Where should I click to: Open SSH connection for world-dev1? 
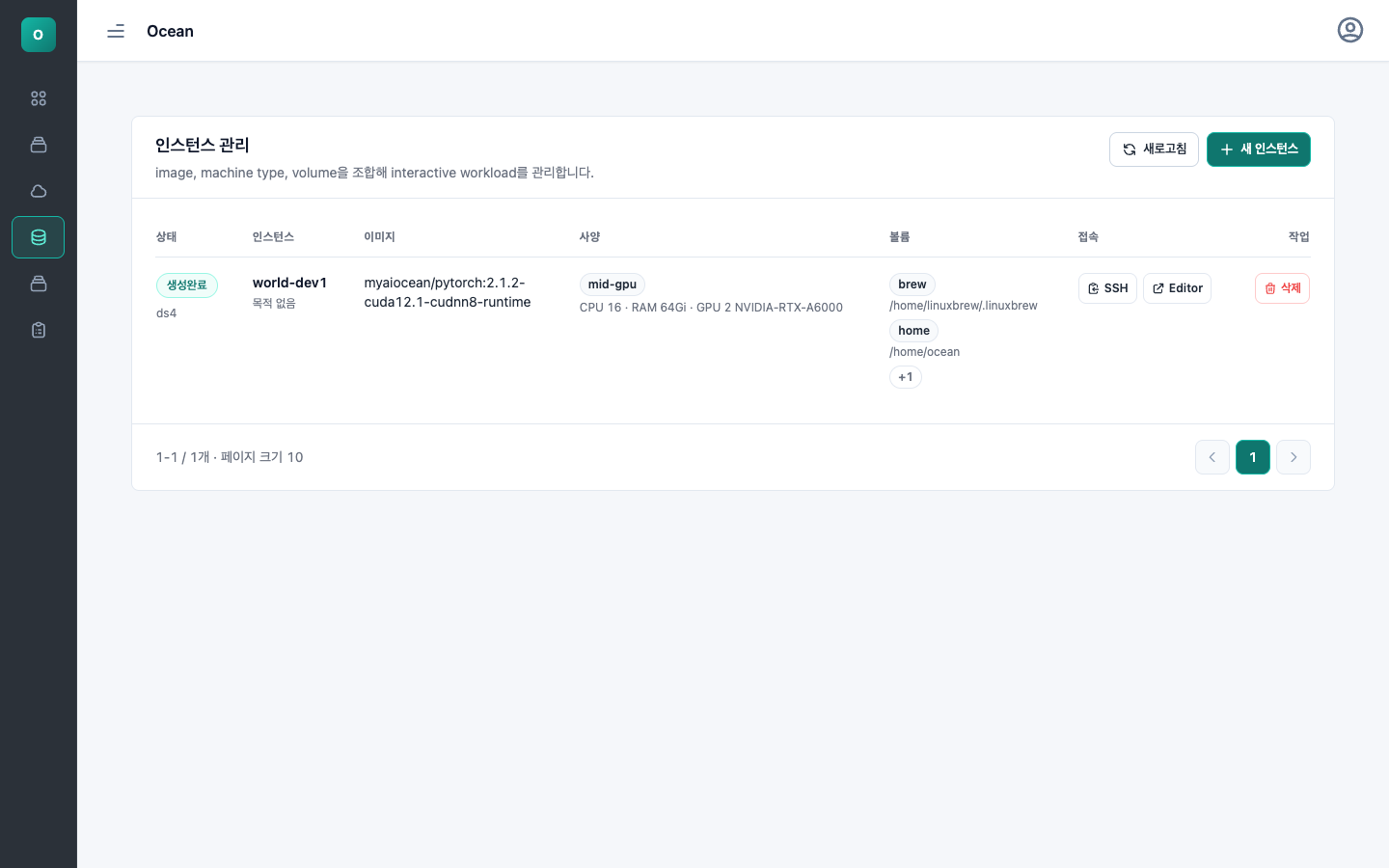click(x=1107, y=288)
